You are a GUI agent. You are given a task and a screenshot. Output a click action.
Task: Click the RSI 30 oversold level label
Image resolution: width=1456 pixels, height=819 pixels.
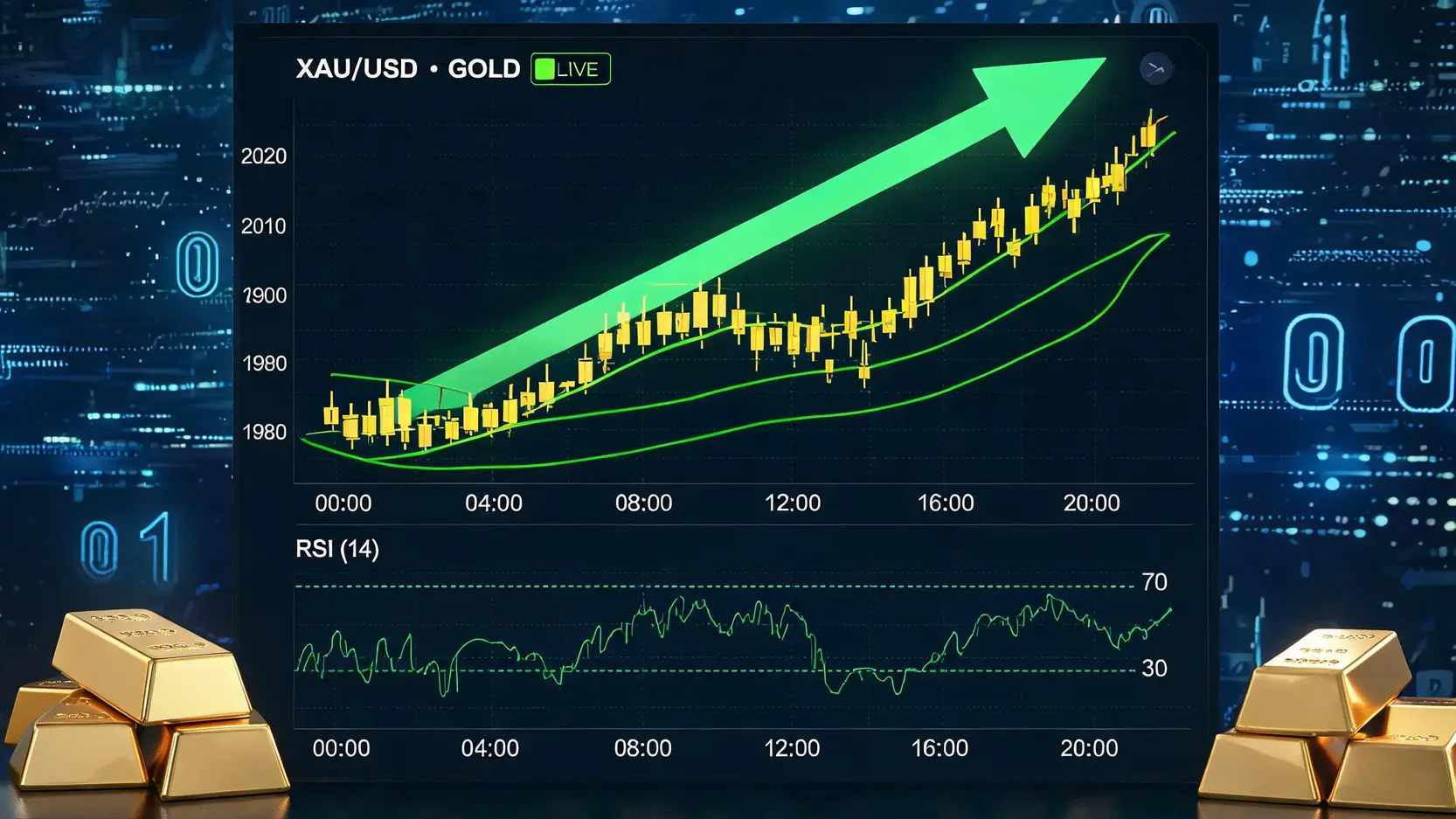[1154, 669]
